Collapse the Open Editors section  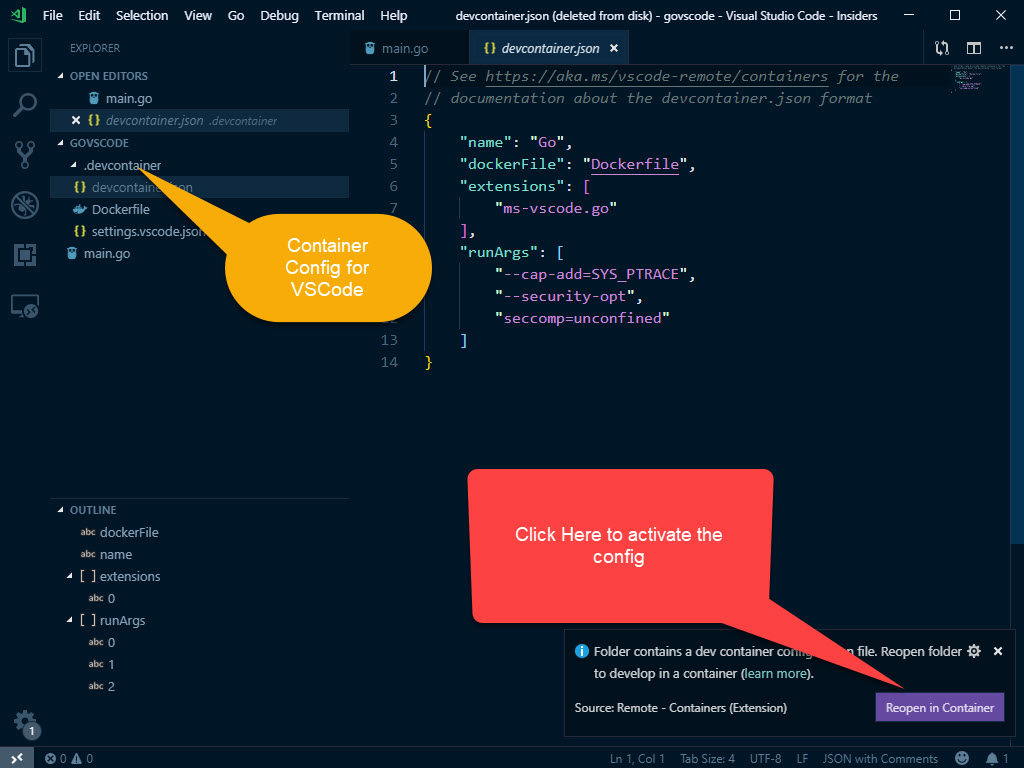click(x=61, y=76)
